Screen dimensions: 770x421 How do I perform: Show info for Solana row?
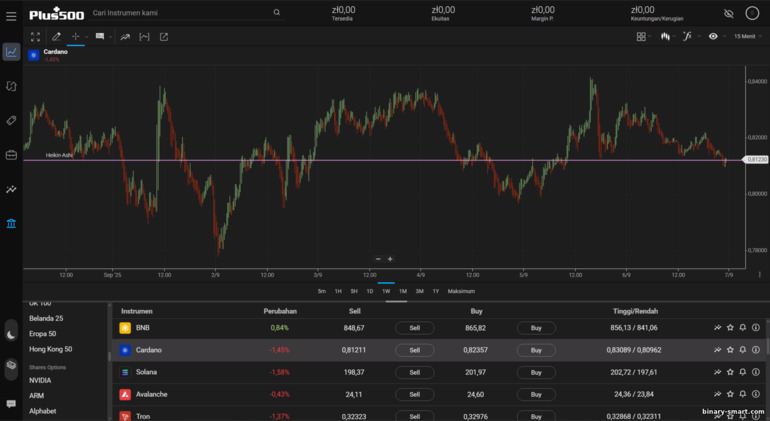coord(756,372)
